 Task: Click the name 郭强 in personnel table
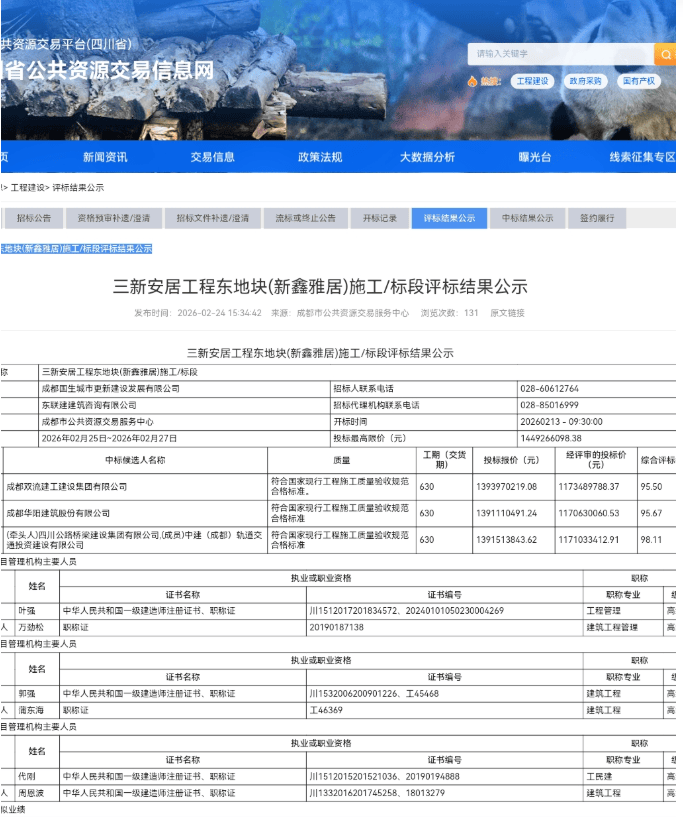pos(27,694)
